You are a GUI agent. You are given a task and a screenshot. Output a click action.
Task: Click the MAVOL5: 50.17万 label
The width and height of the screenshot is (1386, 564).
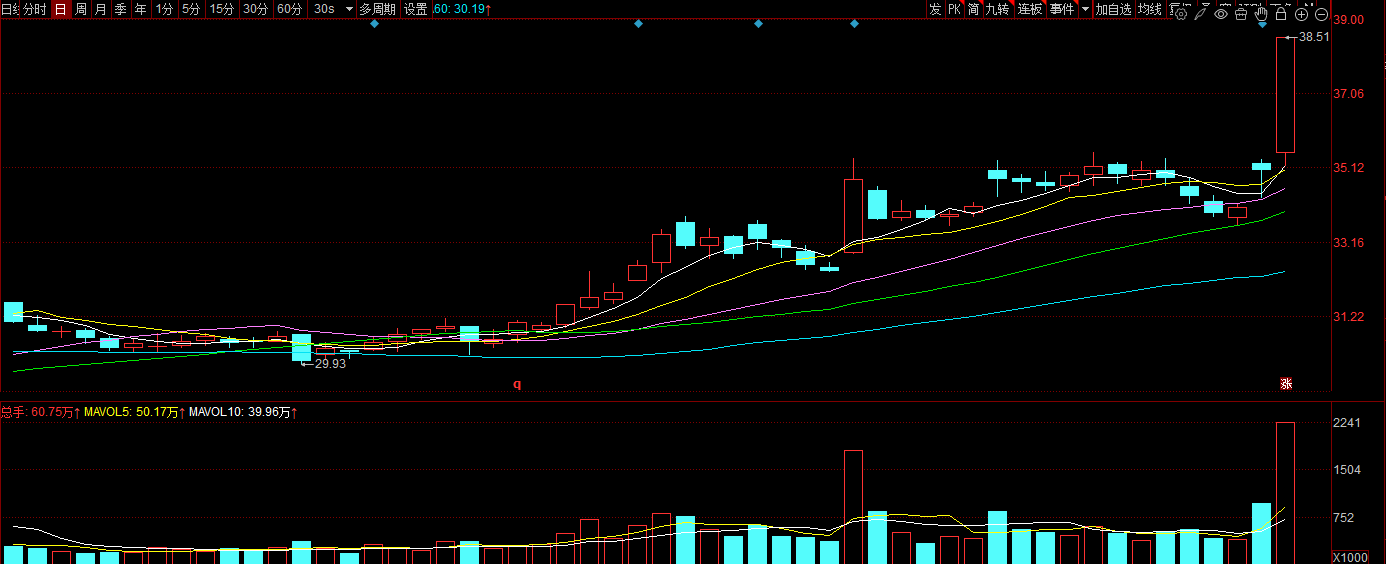tap(132, 412)
